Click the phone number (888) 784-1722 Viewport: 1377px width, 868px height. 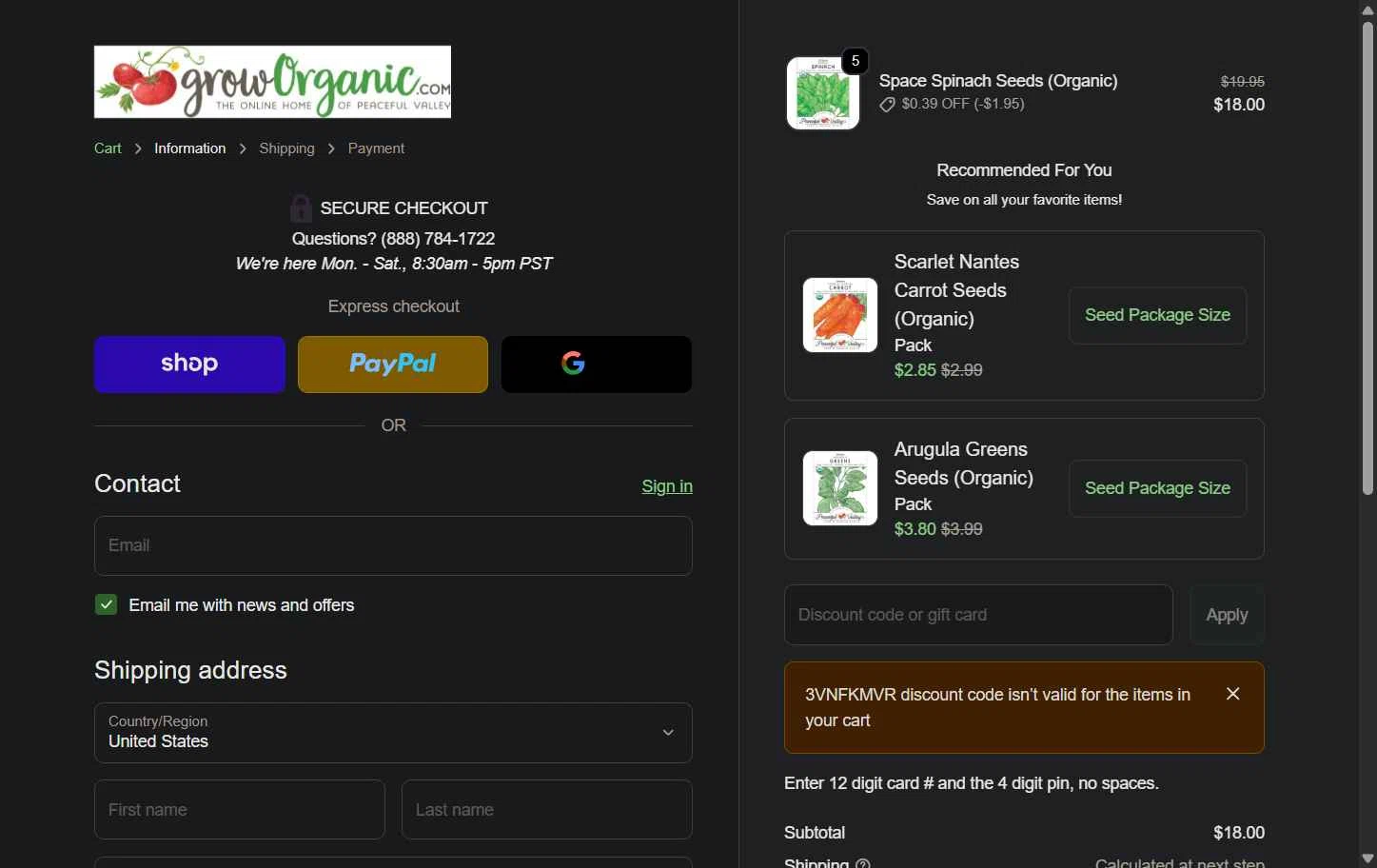click(438, 239)
